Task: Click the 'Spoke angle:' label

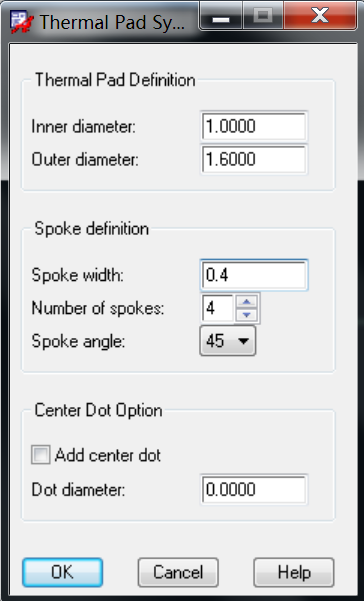Action: tap(78, 341)
